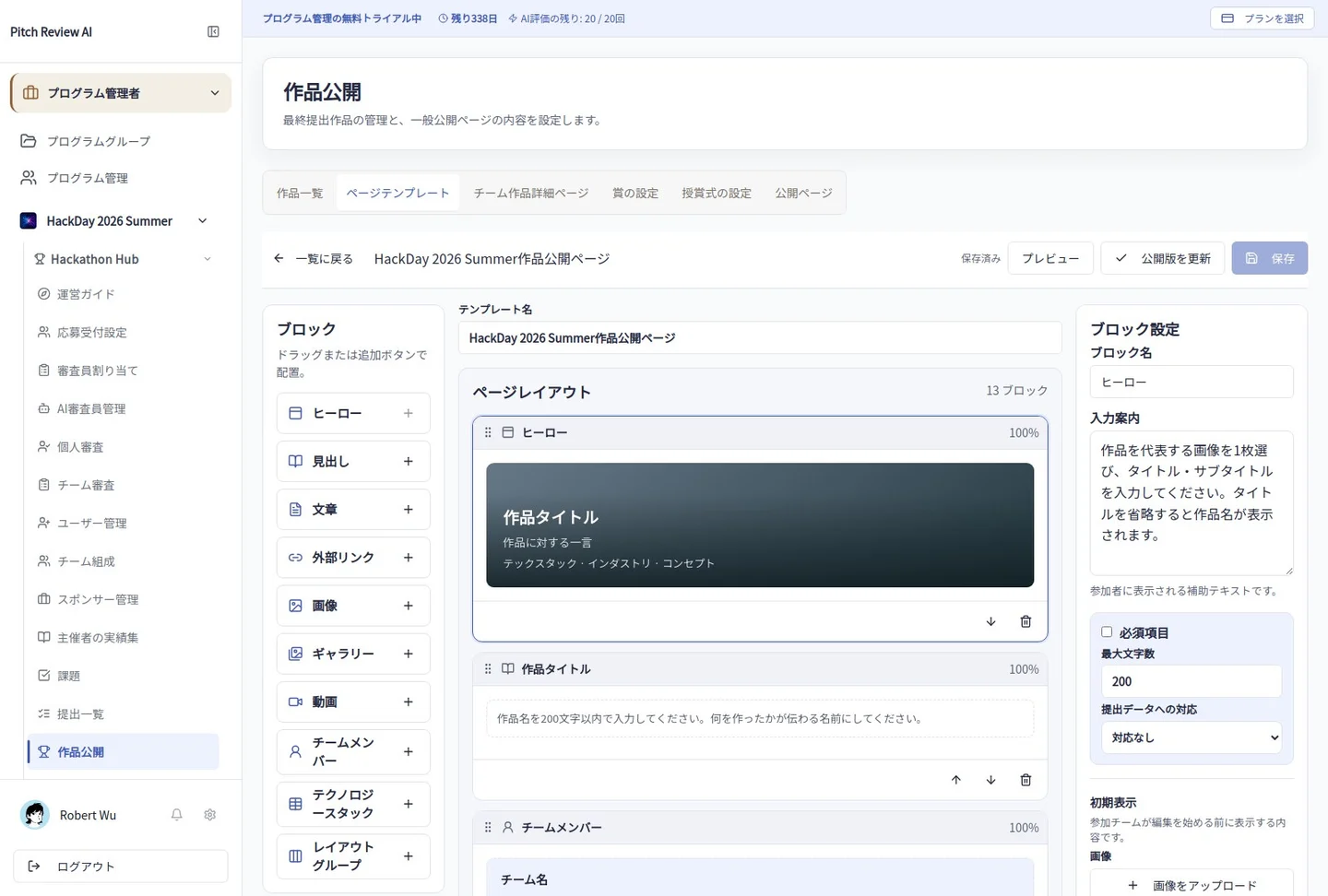Add 画像 block with its plus icon
Image resolution: width=1328 pixels, height=896 pixels.
point(409,606)
